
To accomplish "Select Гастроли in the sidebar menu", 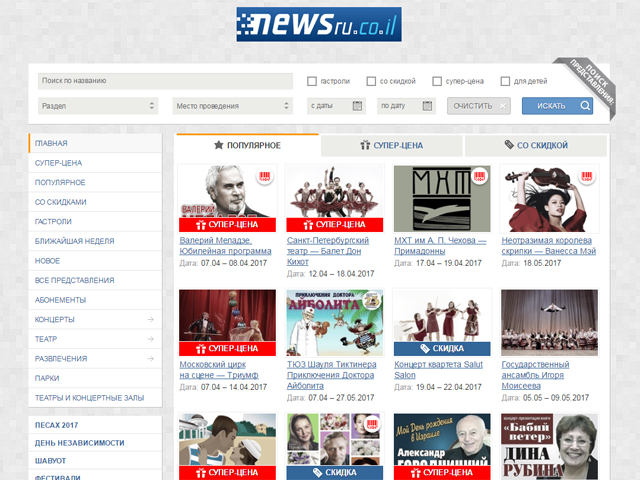I will pyautogui.click(x=96, y=222).
